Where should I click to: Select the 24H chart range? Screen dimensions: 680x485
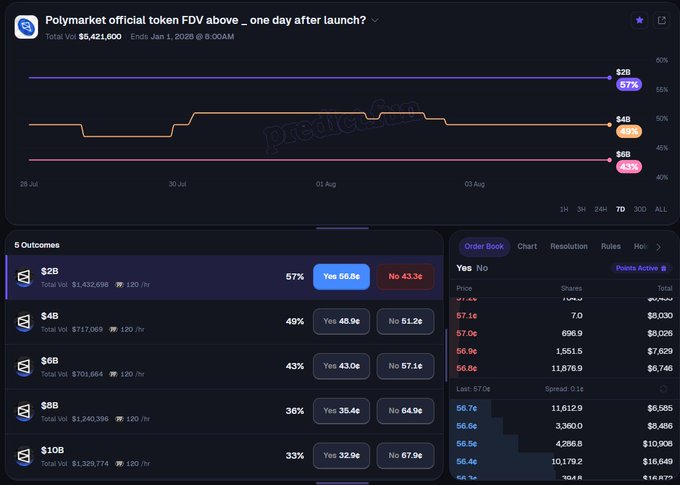tap(601, 209)
